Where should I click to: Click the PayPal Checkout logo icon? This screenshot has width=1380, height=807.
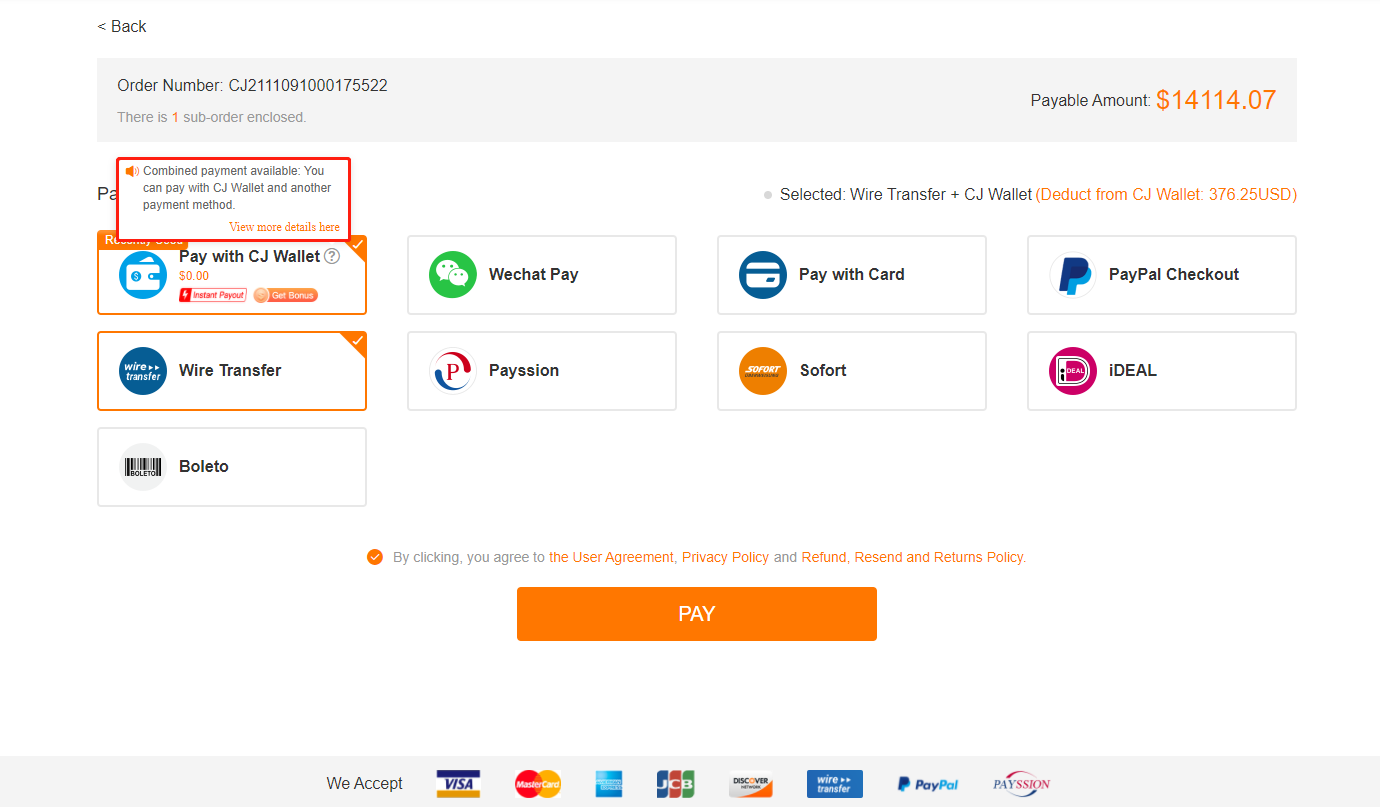[x=1073, y=275]
